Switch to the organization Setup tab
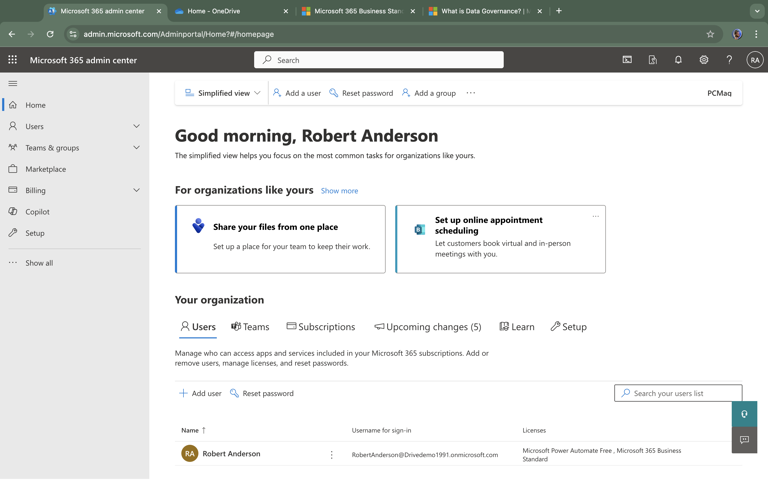The image size is (768, 480). (x=569, y=327)
